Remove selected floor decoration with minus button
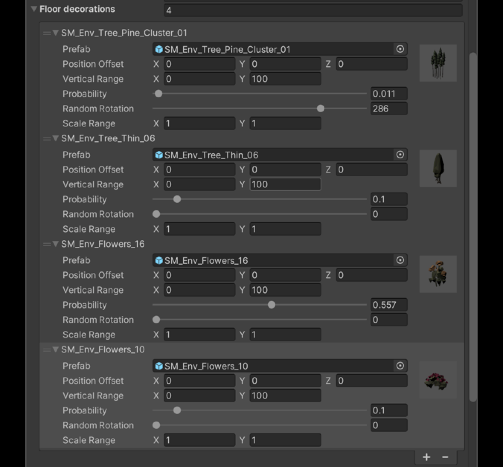The height and width of the screenshot is (467, 503). pos(445,457)
